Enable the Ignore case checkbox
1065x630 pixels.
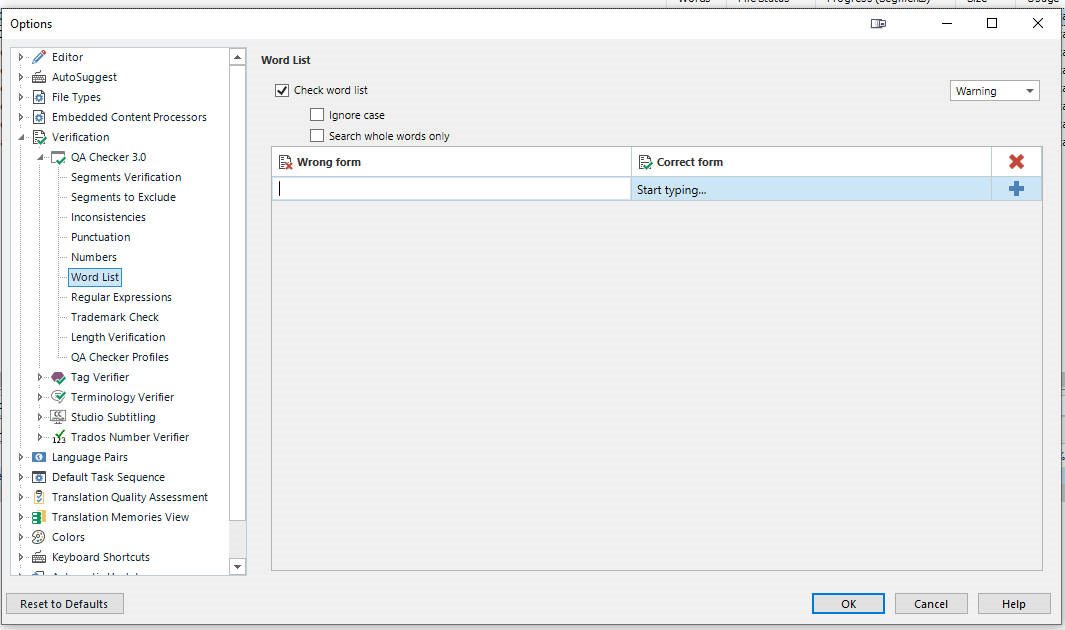317,115
